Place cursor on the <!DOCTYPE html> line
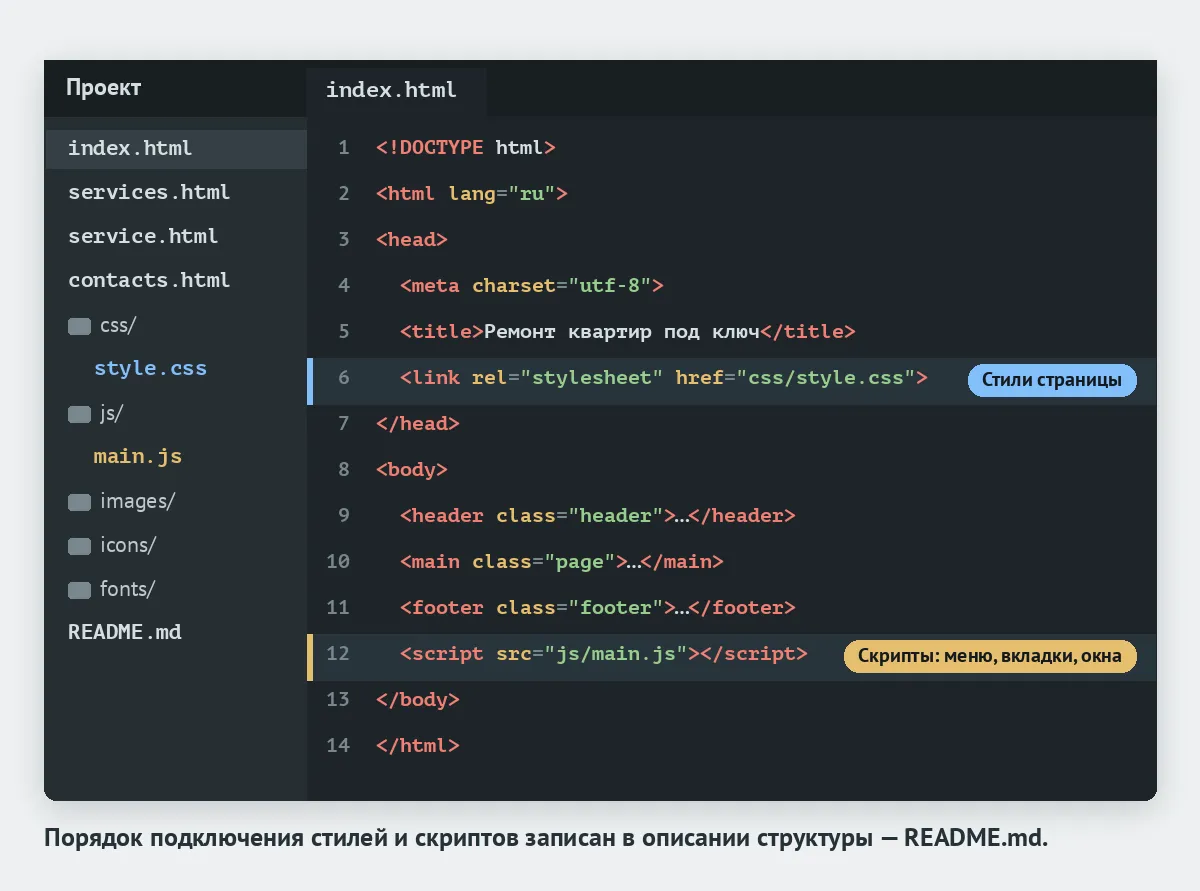The image size is (1200, 891). point(466,148)
